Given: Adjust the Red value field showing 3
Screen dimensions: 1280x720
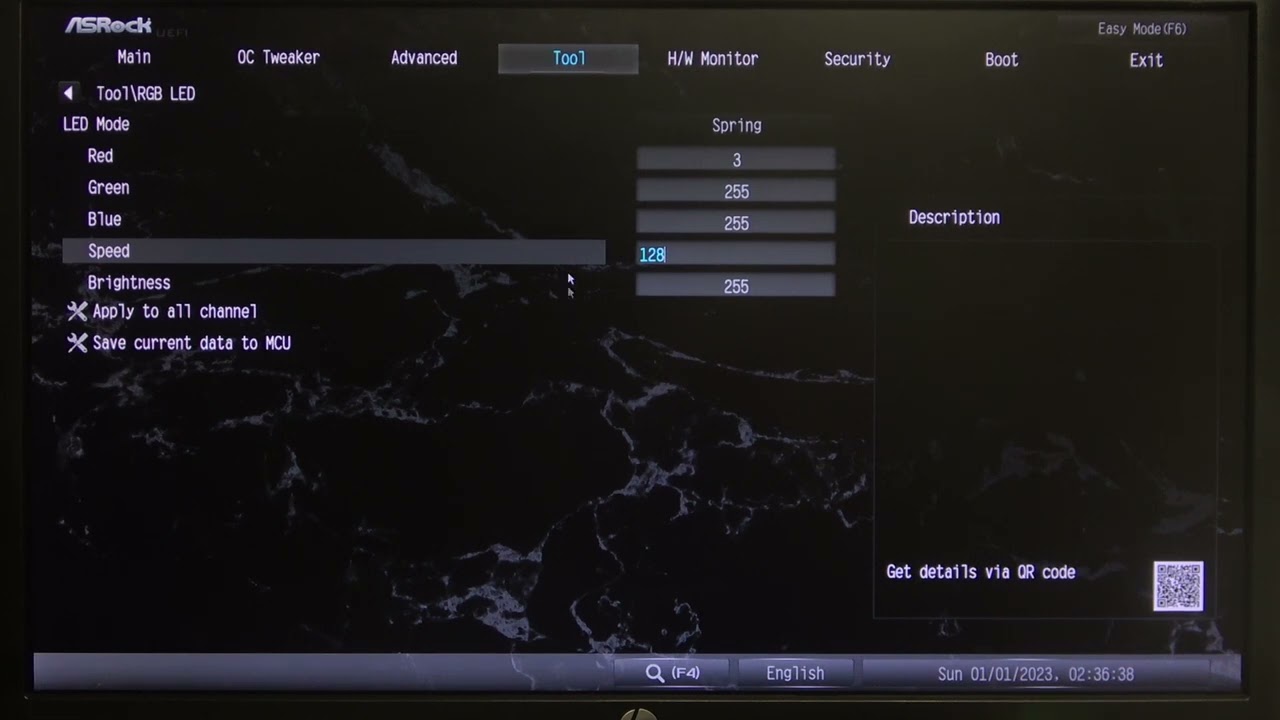Looking at the screenshot, I should (x=735, y=159).
